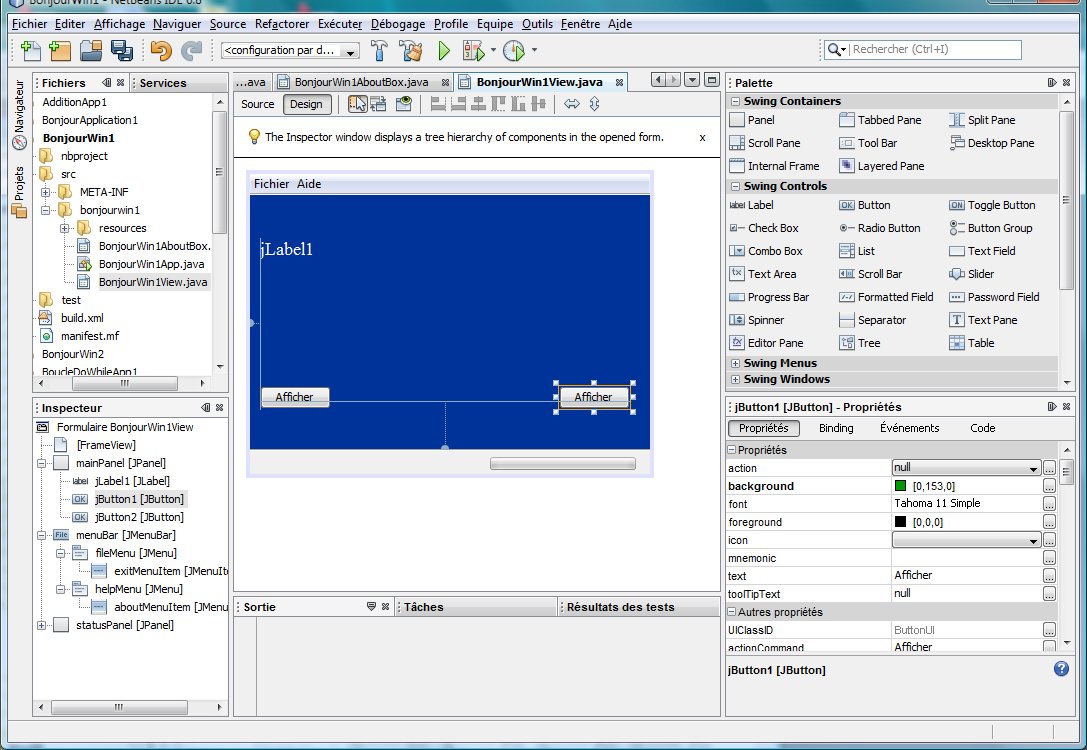Click the Redo toolbar icon
The image size is (1087, 750).
tap(191, 50)
